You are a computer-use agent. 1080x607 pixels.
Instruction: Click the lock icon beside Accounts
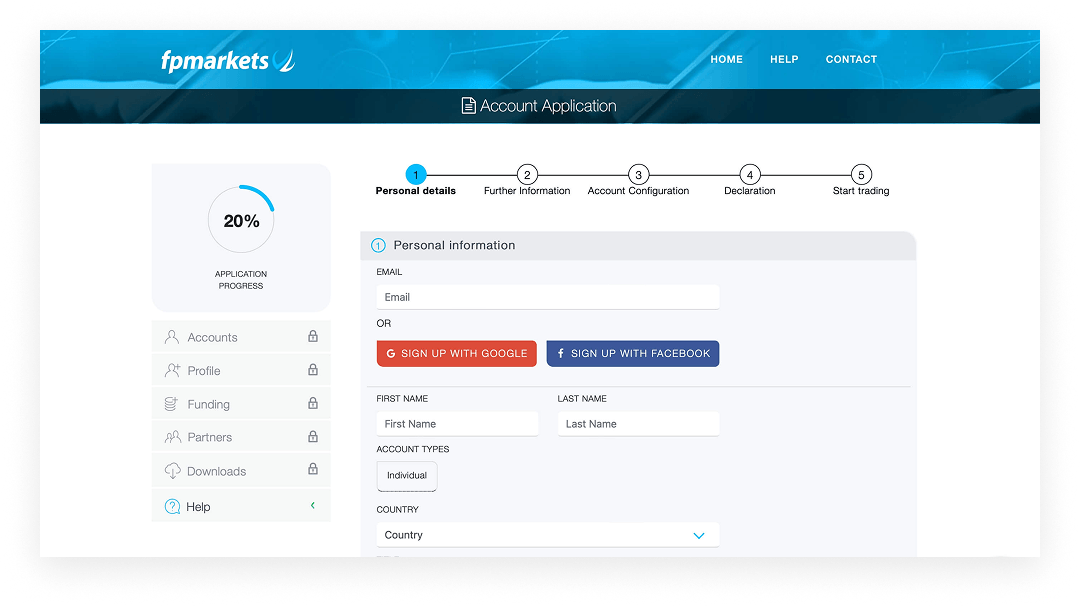313,337
